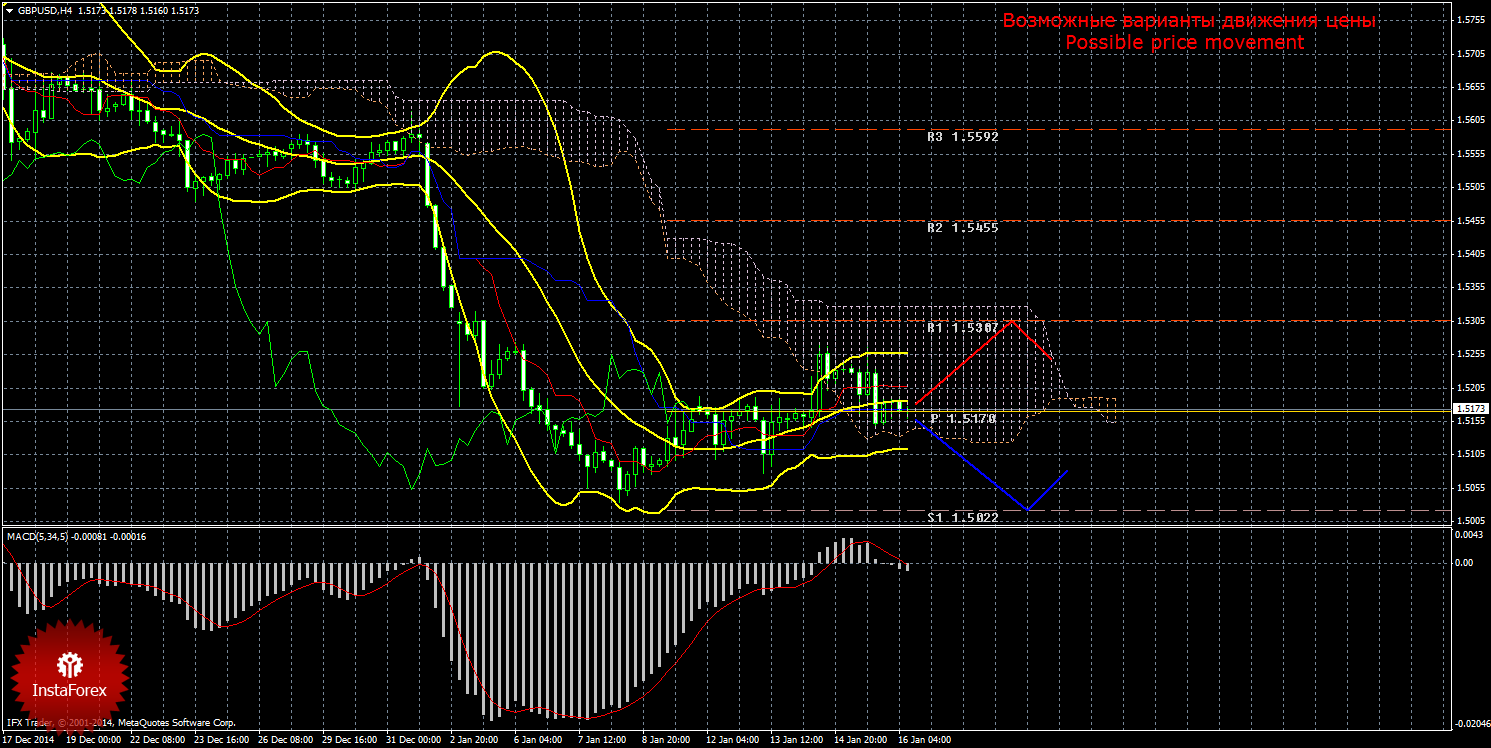Select the R2 1.5455 resistance label
Image resolution: width=1491 pixels, height=748 pixels.
pos(962,228)
